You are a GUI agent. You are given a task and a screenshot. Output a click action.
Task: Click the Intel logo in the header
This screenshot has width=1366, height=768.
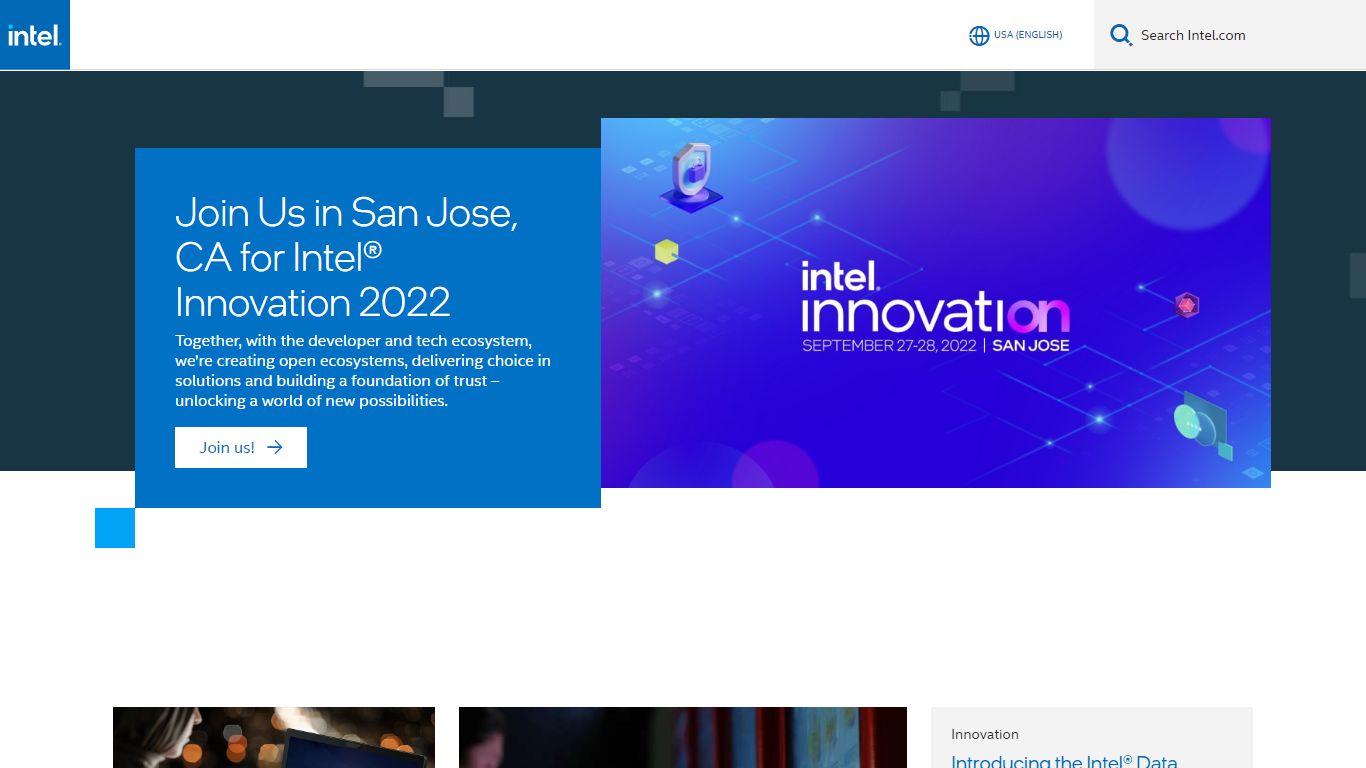pyautogui.click(x=35, y=35)
